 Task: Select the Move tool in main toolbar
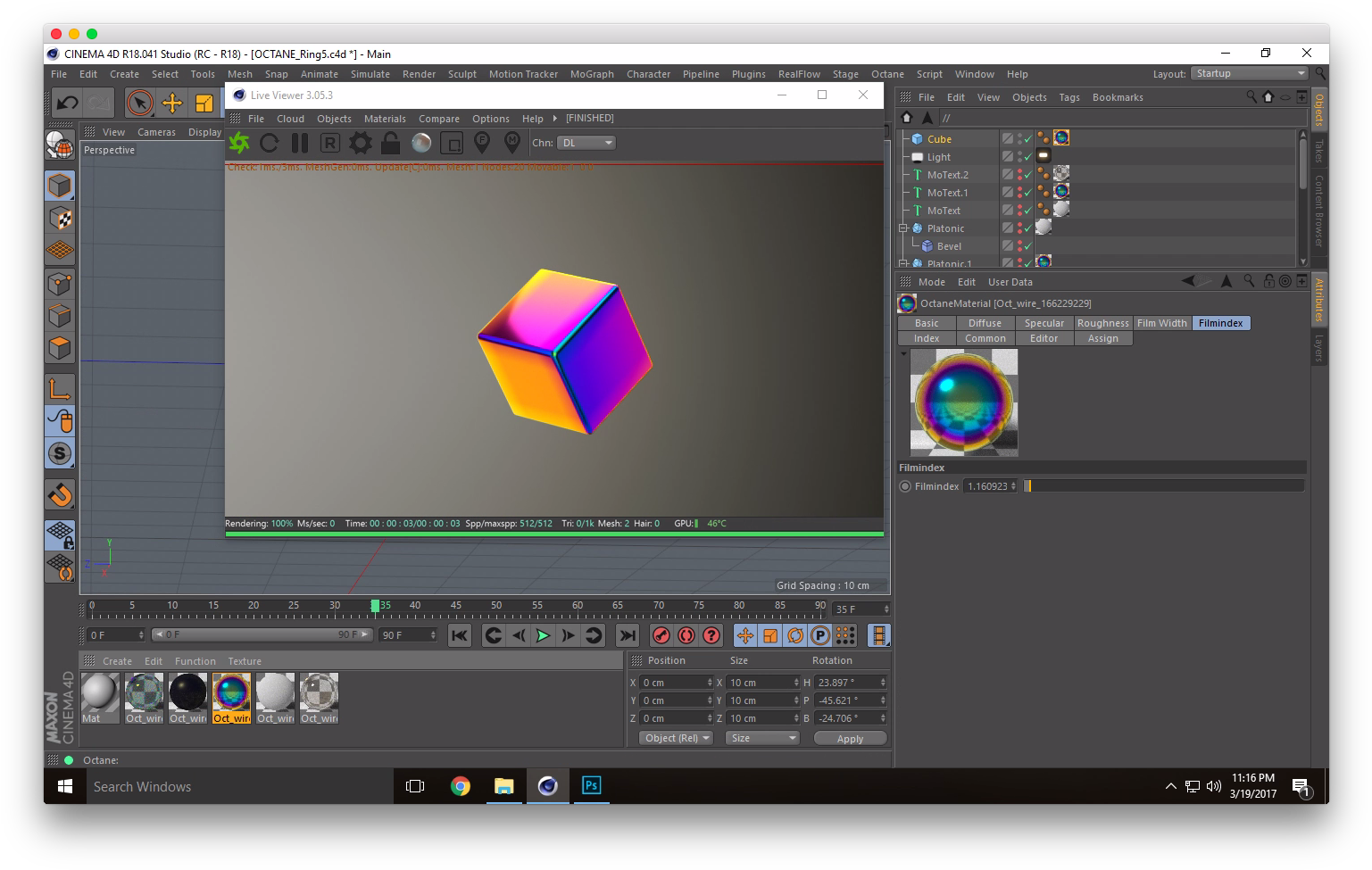click(172, 104)
